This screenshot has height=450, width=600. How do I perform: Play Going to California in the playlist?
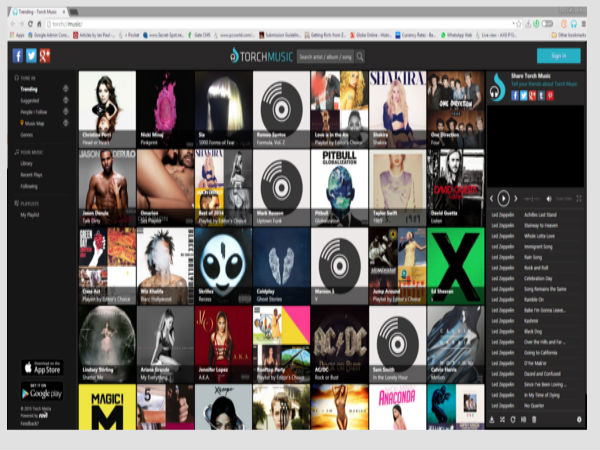click(540, 353)
